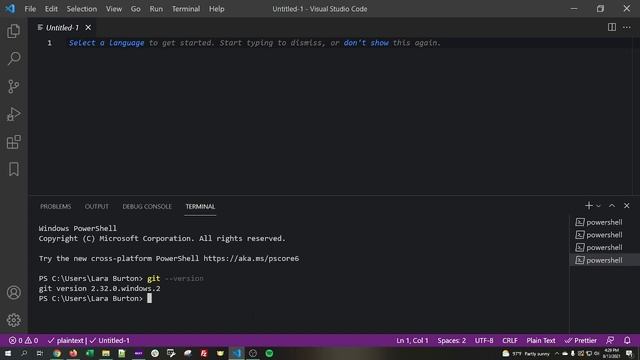Click the Prettier status bar item

[x=581, y=340]
